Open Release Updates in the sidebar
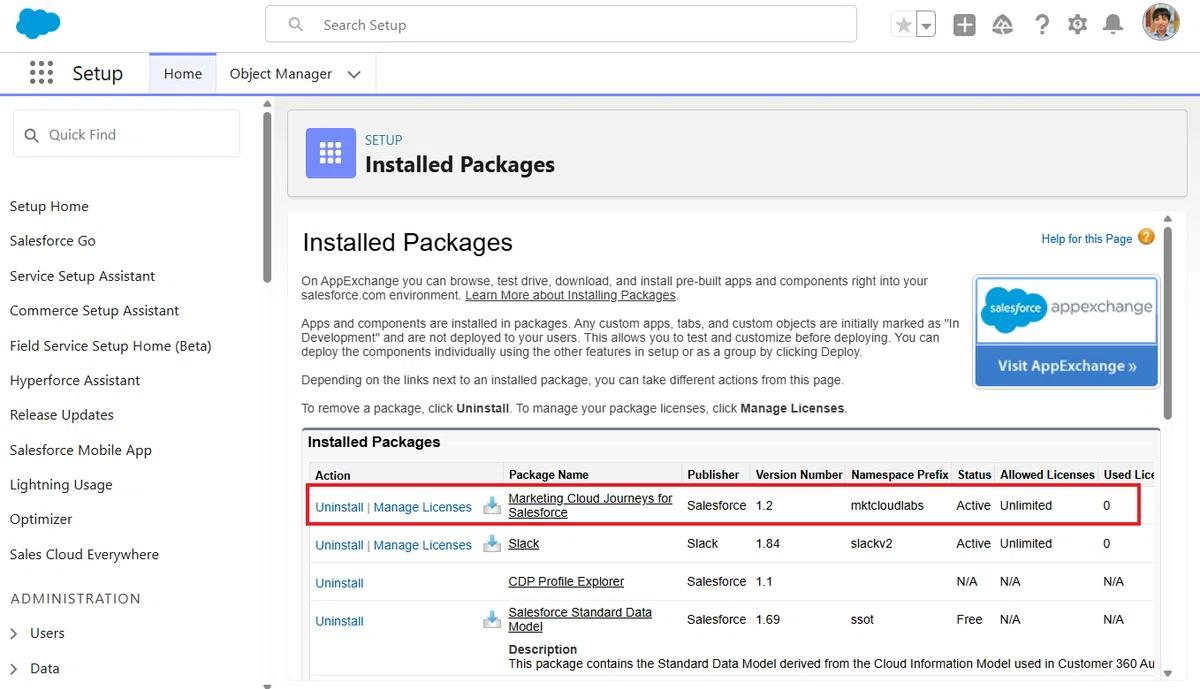This screenshot has height=689, width=1200. coord(62,415)
